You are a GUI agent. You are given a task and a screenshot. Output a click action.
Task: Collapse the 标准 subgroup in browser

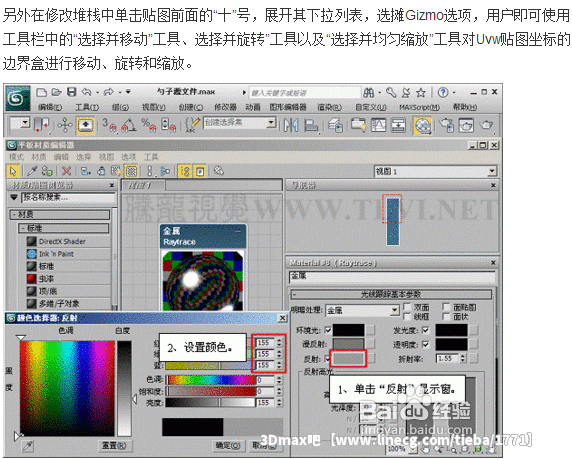coord(23,228)
